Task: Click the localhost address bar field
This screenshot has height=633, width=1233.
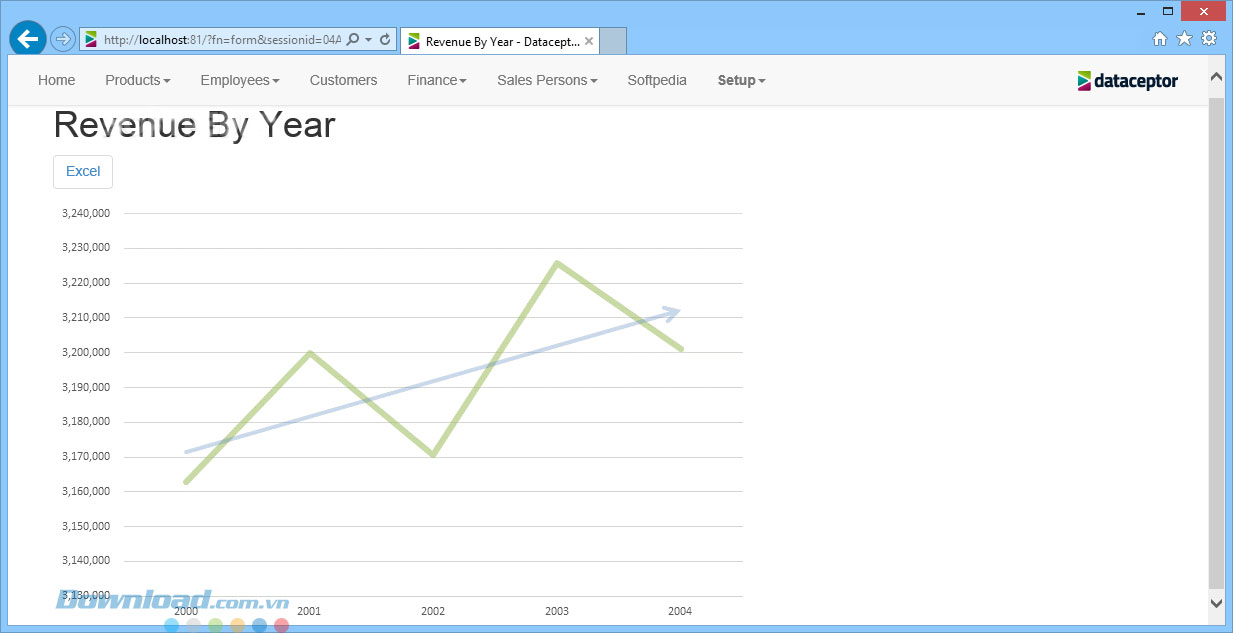Action: pyautogui.click(x=220, y=40)
